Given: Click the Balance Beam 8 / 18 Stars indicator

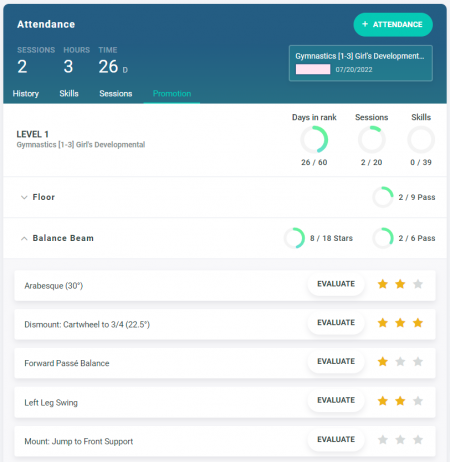Looking at the screenshot, I should (318, 238).
